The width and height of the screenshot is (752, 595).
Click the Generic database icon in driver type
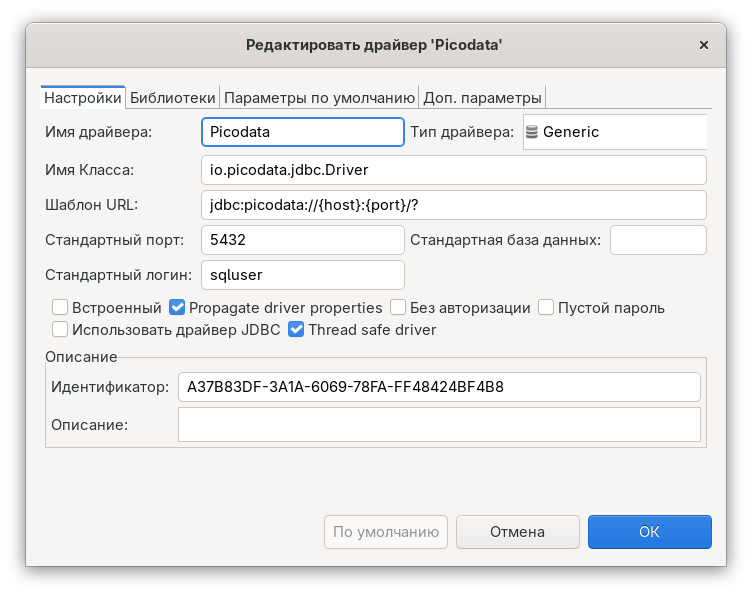[x=531, y=132]
